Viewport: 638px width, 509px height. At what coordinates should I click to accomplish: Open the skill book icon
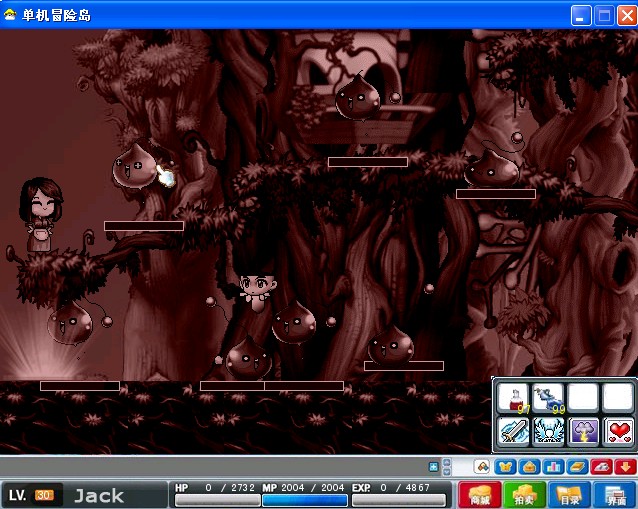pyautogui.click(x=577, y=467)
